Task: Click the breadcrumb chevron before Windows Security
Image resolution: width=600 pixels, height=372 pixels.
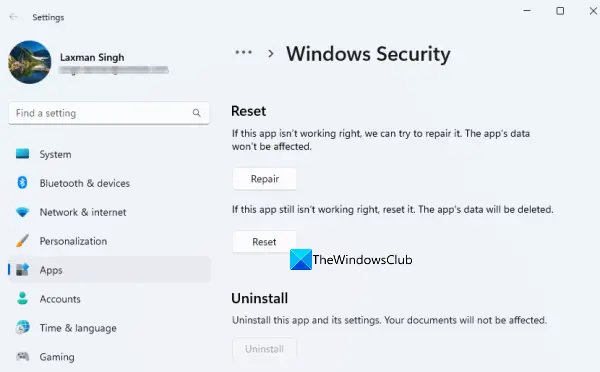Action: [271, 54]
